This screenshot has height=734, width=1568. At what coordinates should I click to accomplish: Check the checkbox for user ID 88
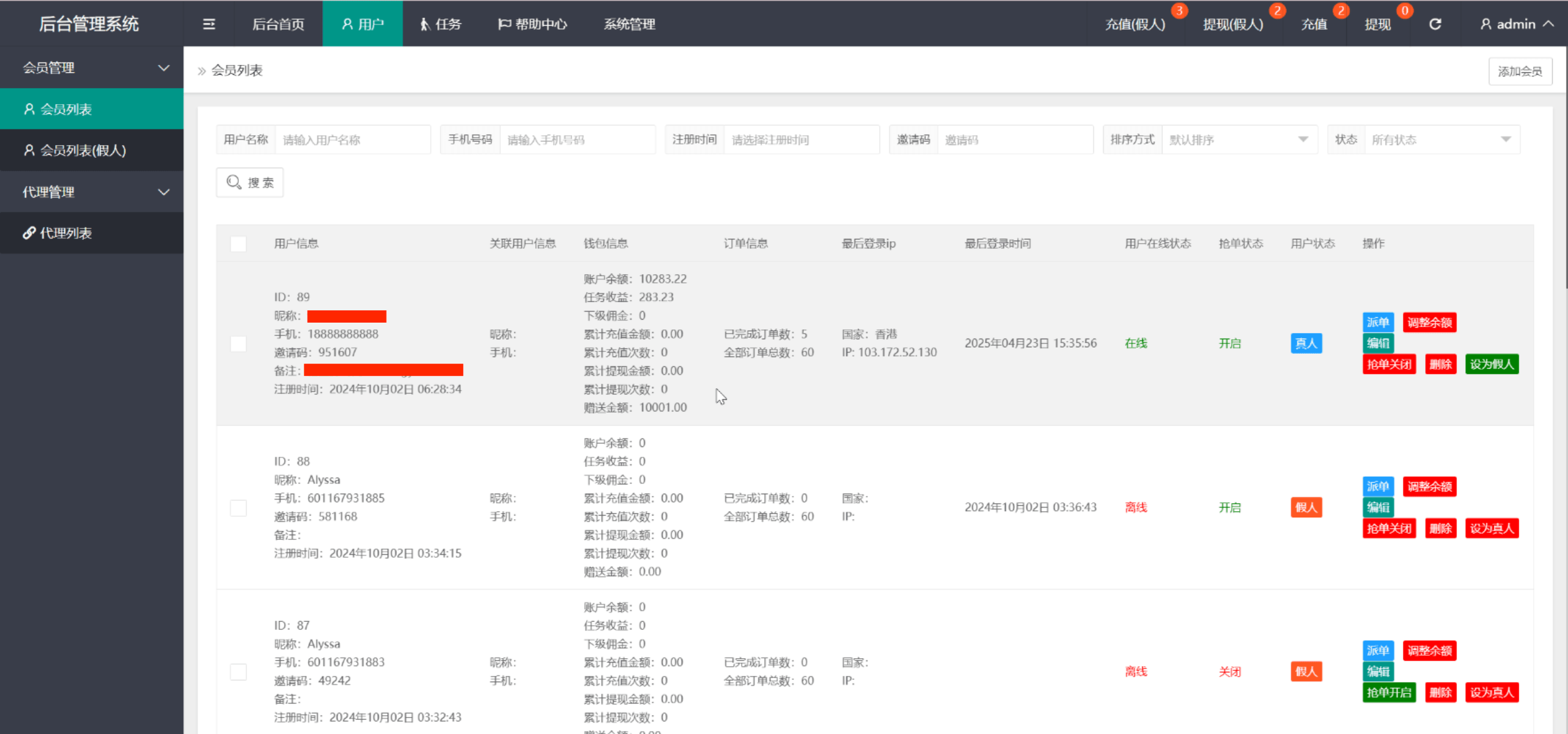(x=238, y=507)
